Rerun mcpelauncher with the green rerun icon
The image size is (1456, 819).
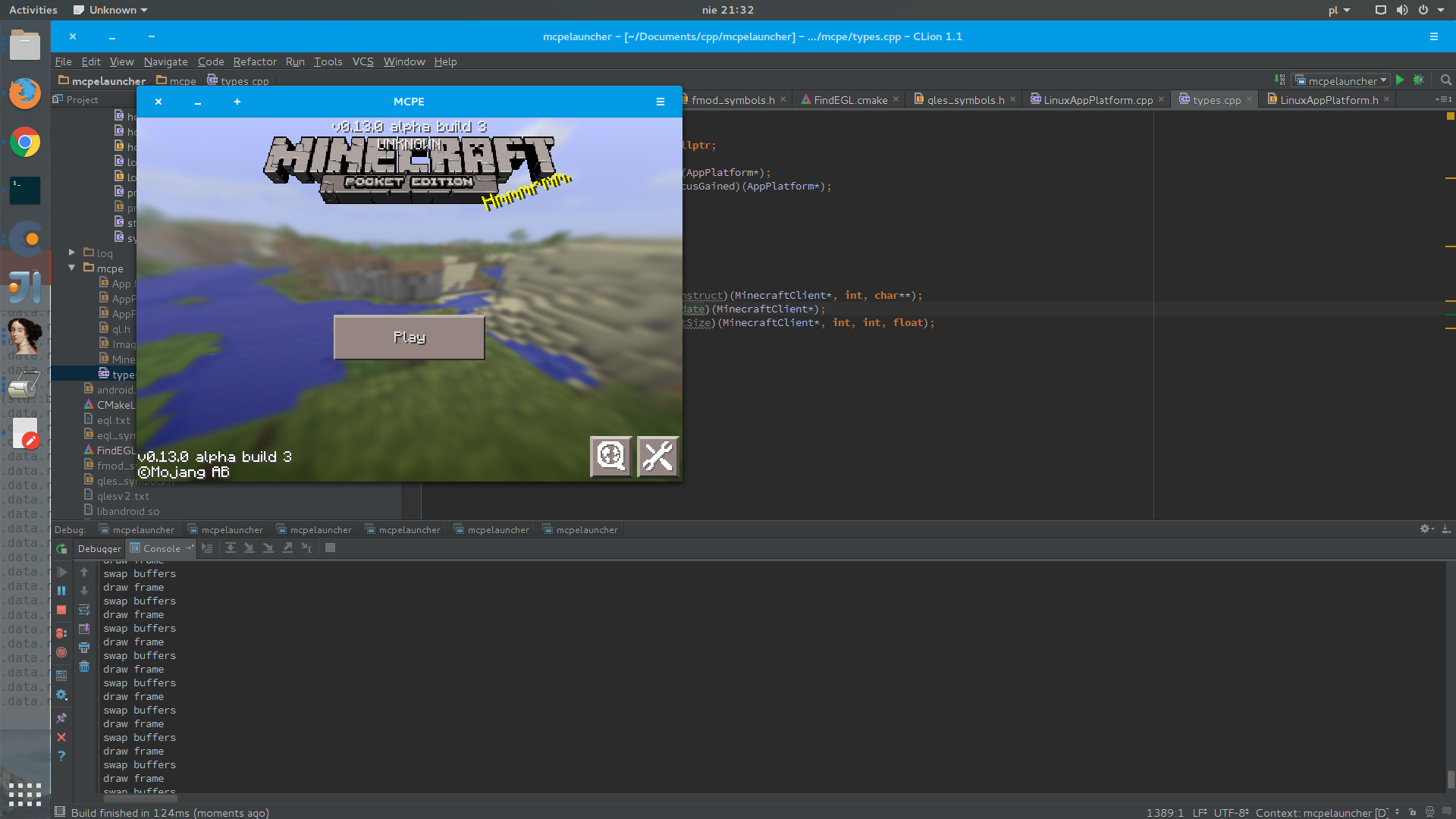coord(61,548)
